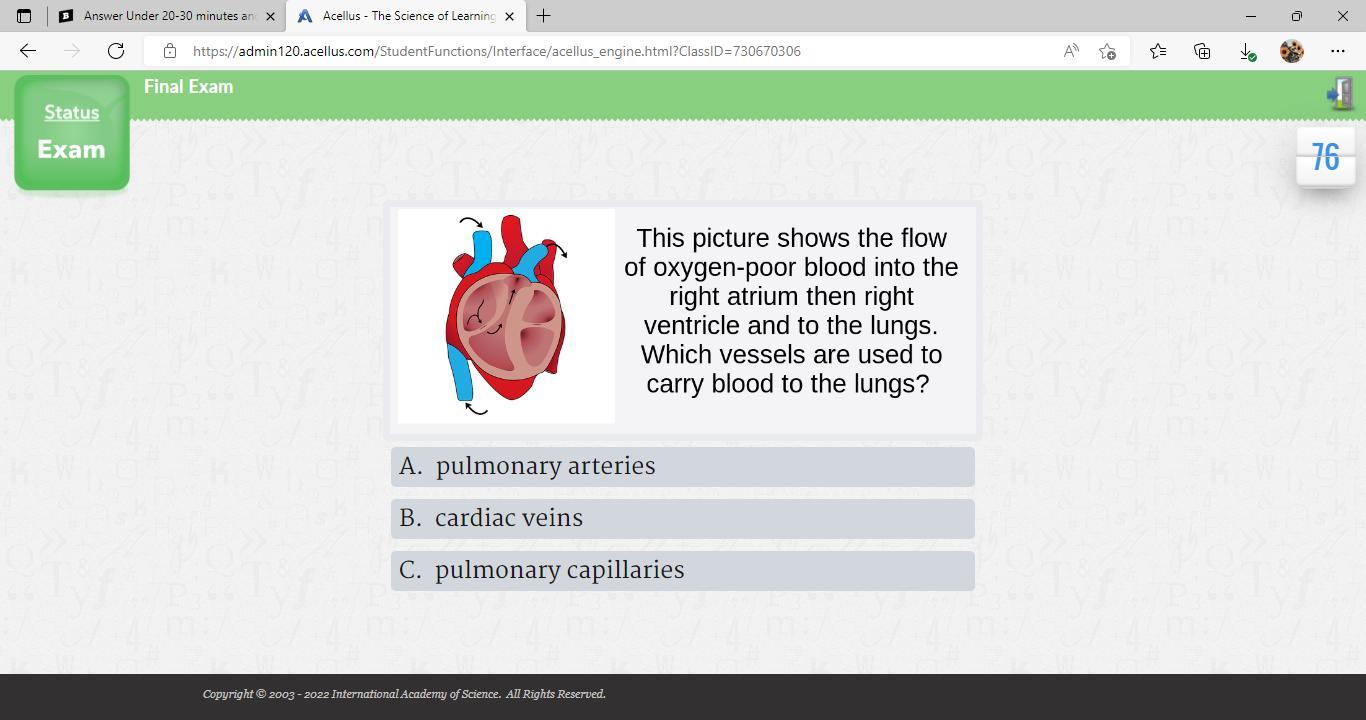
Task: Open the Downloads icon
Action: 1247,51
